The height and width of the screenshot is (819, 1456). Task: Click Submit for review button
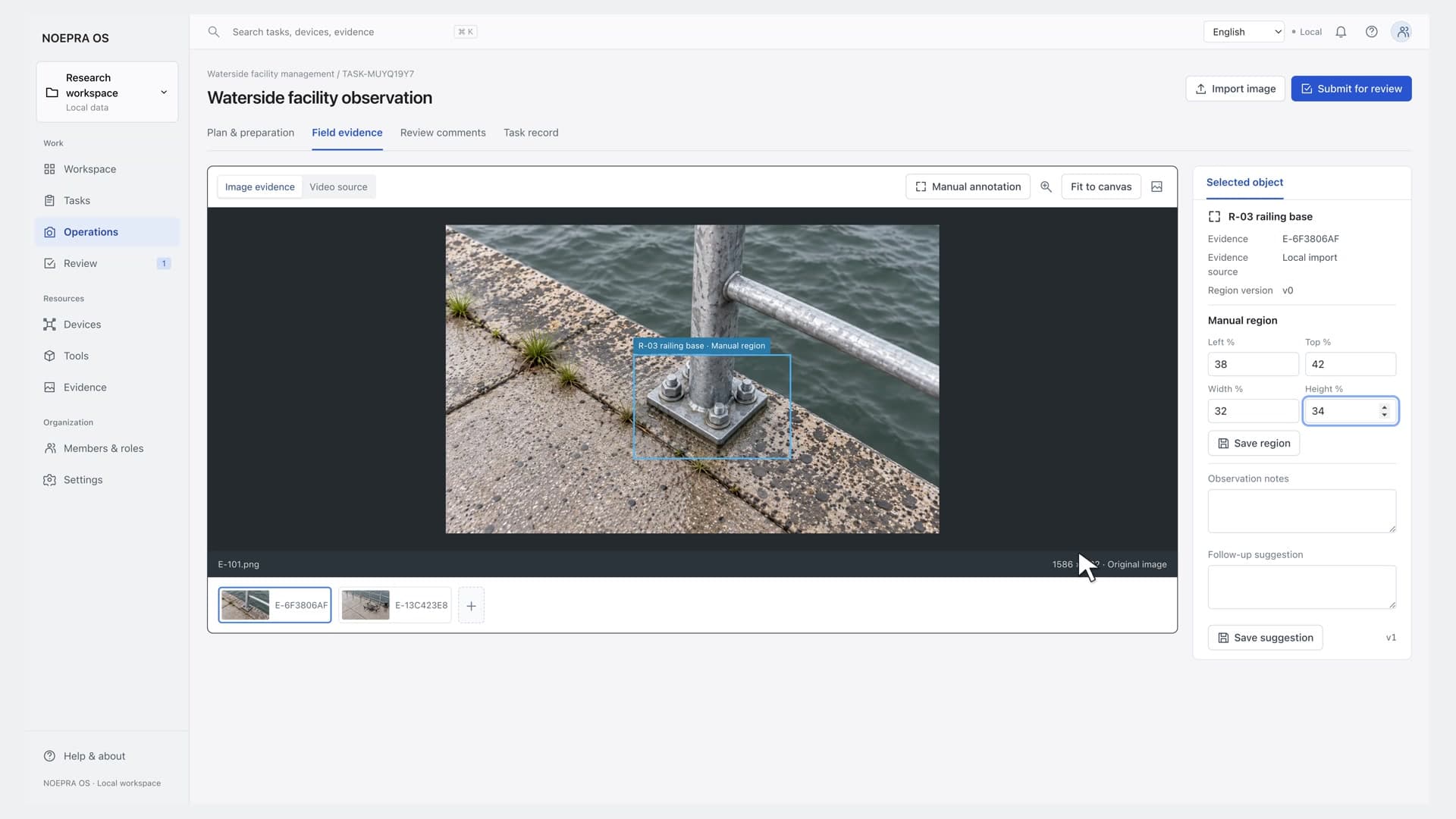click(1351, 89)
